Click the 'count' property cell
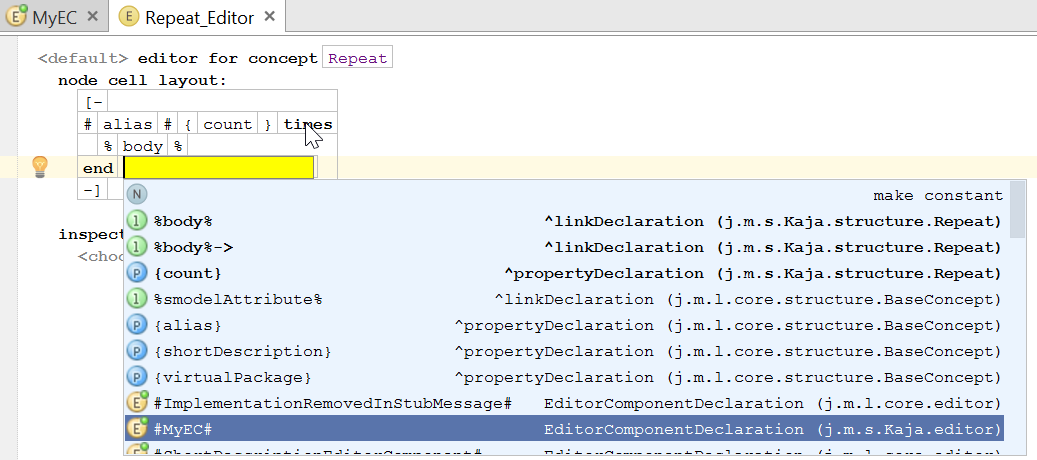The height and width of the screenshot is (460, 1037). 228,124
